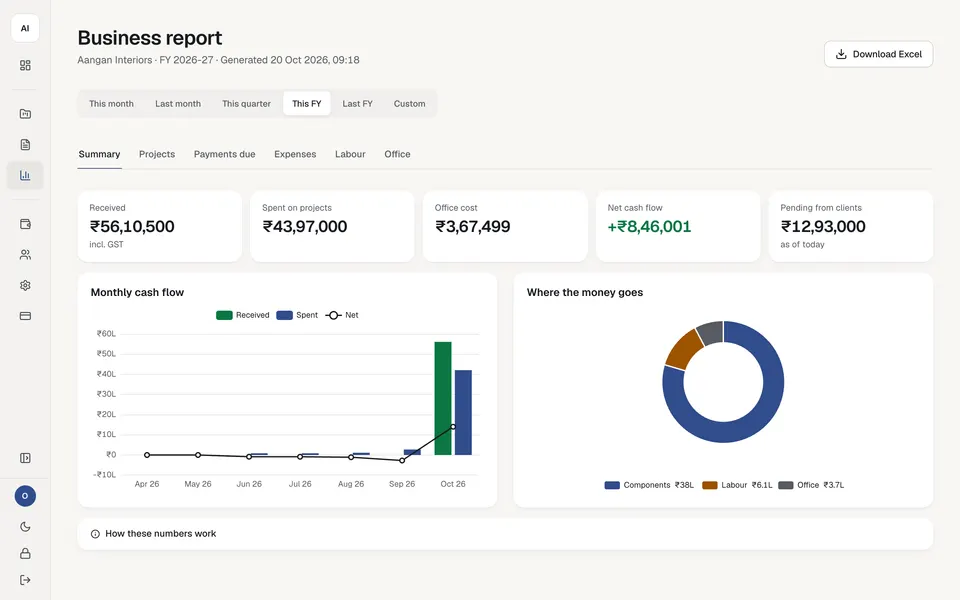This screenshot has height=600, width=960.
Task: Toggle the Labour ₹6.1L legend swatch
Action: pyautogui.click(x=710, y=485)
